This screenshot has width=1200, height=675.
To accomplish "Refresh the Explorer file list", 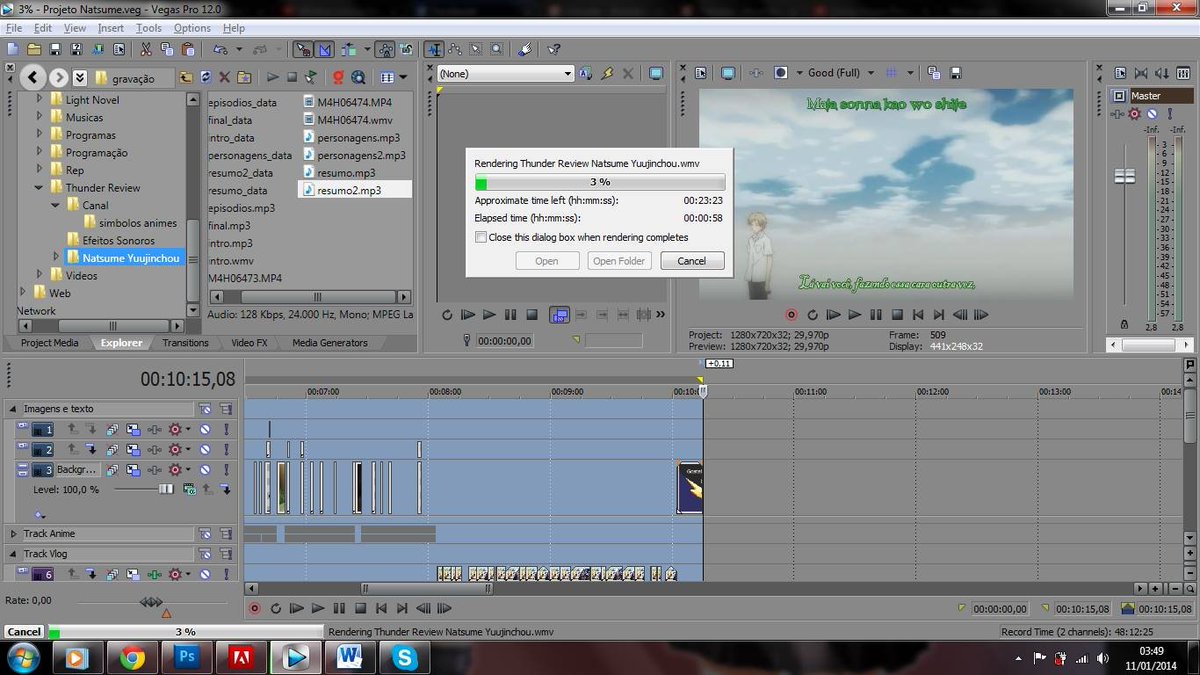I will click(205, 77).
